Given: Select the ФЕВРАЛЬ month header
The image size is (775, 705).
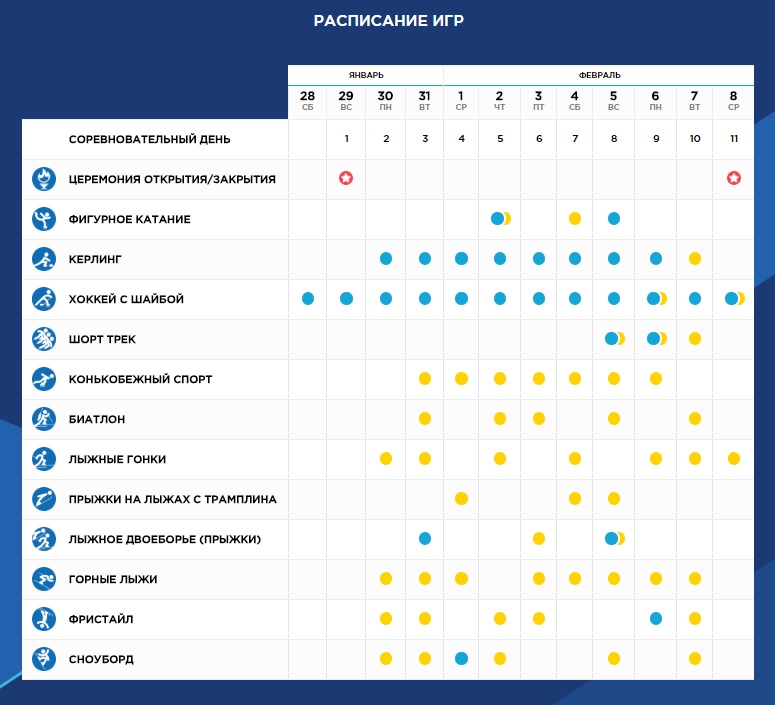Looking at the screenshot, I should coord(599,75).
